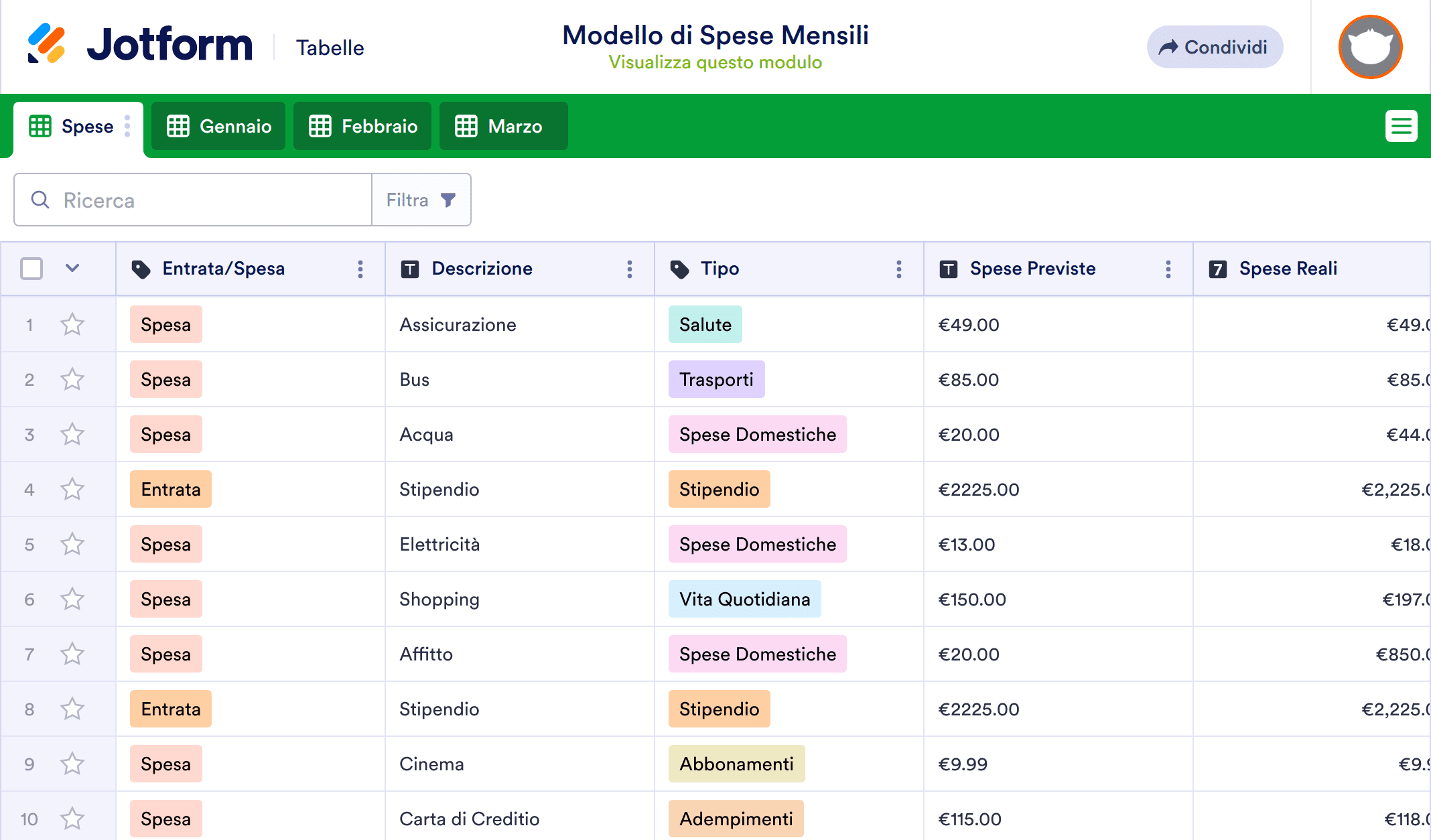The height and width of the screenshot is (840, 1431).
Task: Open the Spese tab options dots
Action: click(127, 126)
